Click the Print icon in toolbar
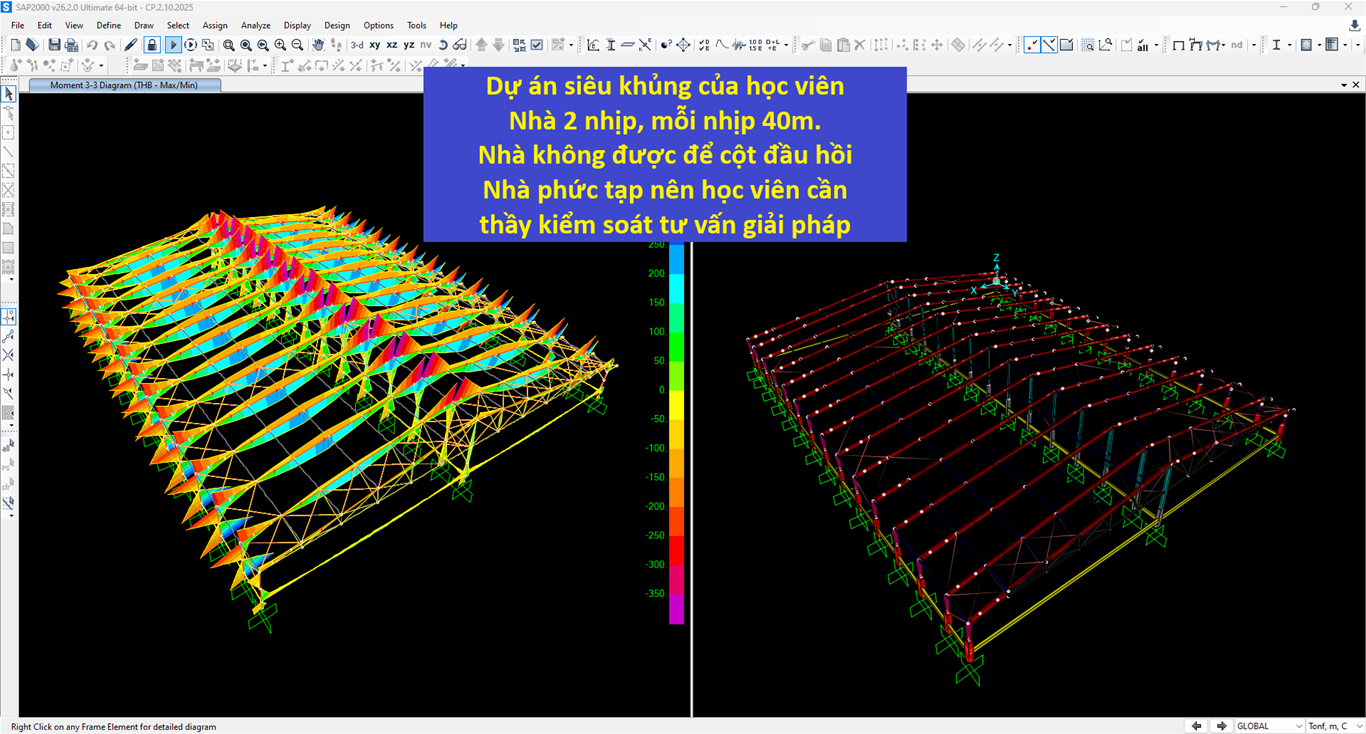 click(71, 45)
